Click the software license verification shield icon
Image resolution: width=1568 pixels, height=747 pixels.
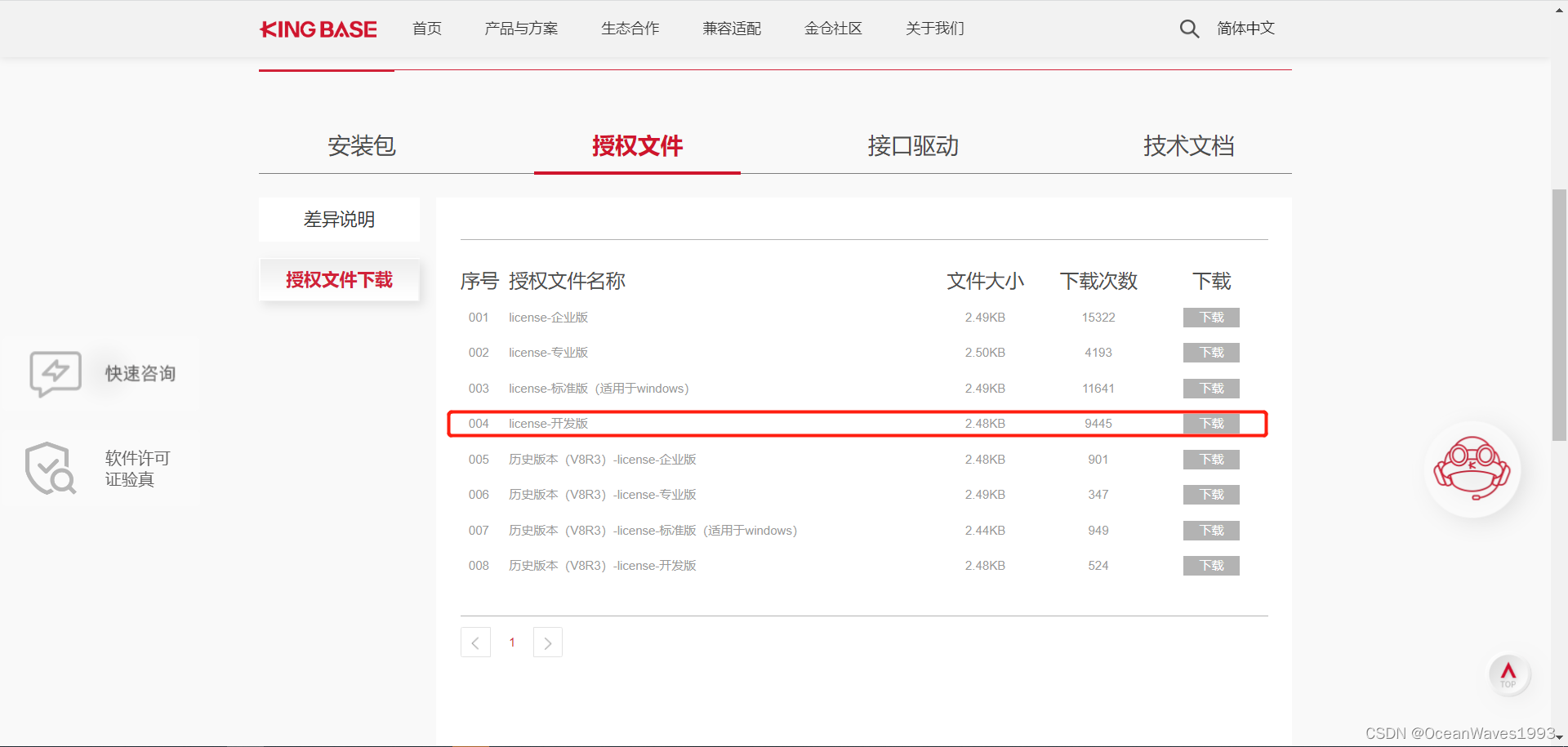coord(50,469)
